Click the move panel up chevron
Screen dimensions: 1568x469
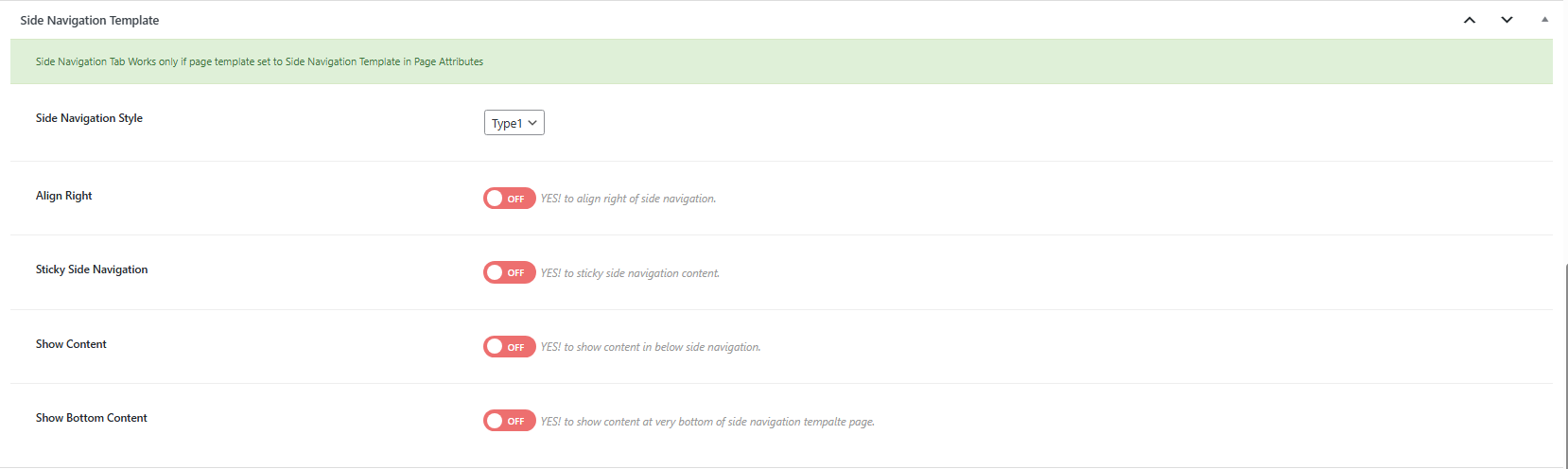pyautogui.click(x=1470, y=20)
